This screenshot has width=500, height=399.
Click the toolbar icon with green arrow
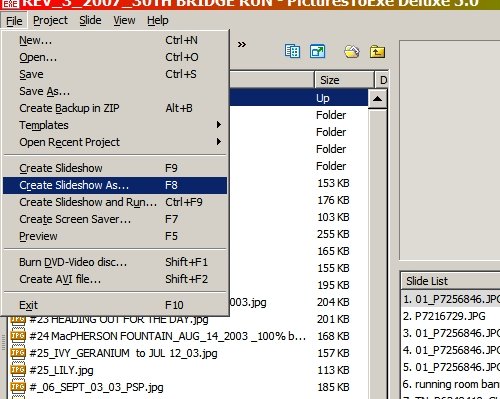[x=317, y=51]
